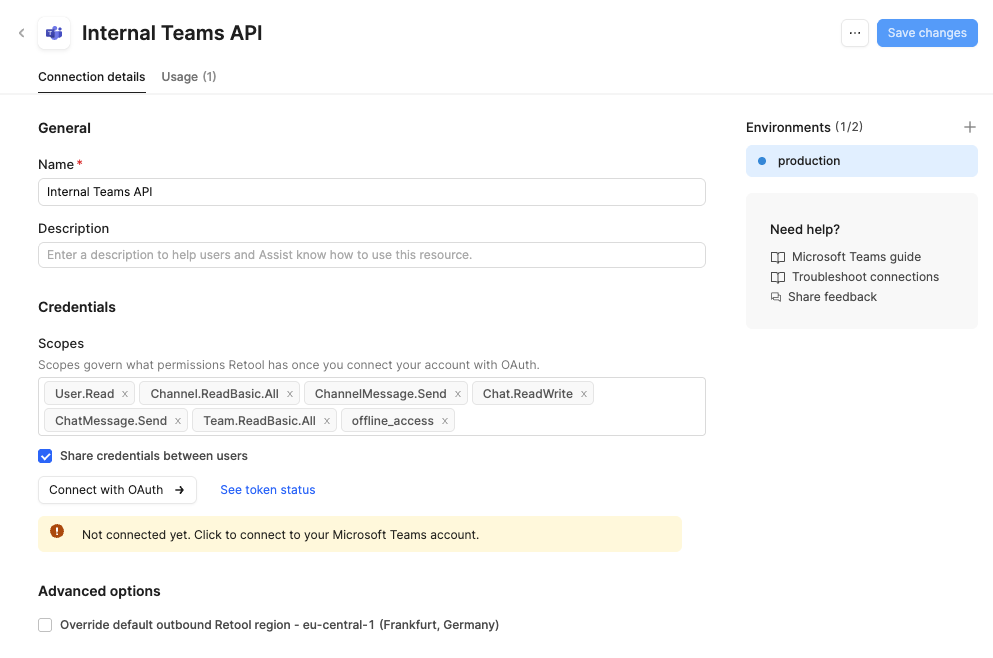The image size is (993, 658).
Task: Uncheck Share credentials between users
Action: (45, 456)
